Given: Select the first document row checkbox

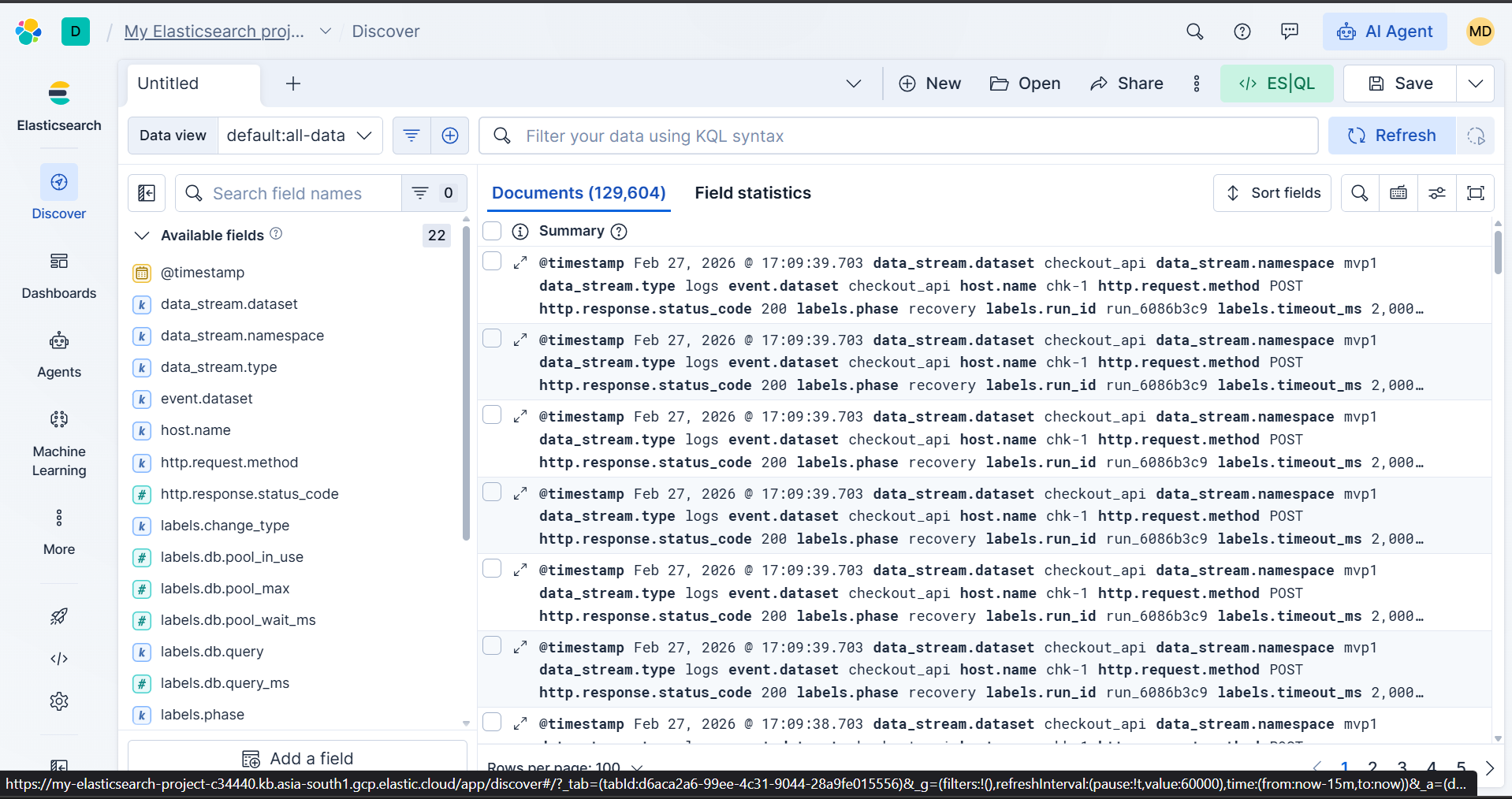Looking at the screenshot, I should [x=492, y=262].
